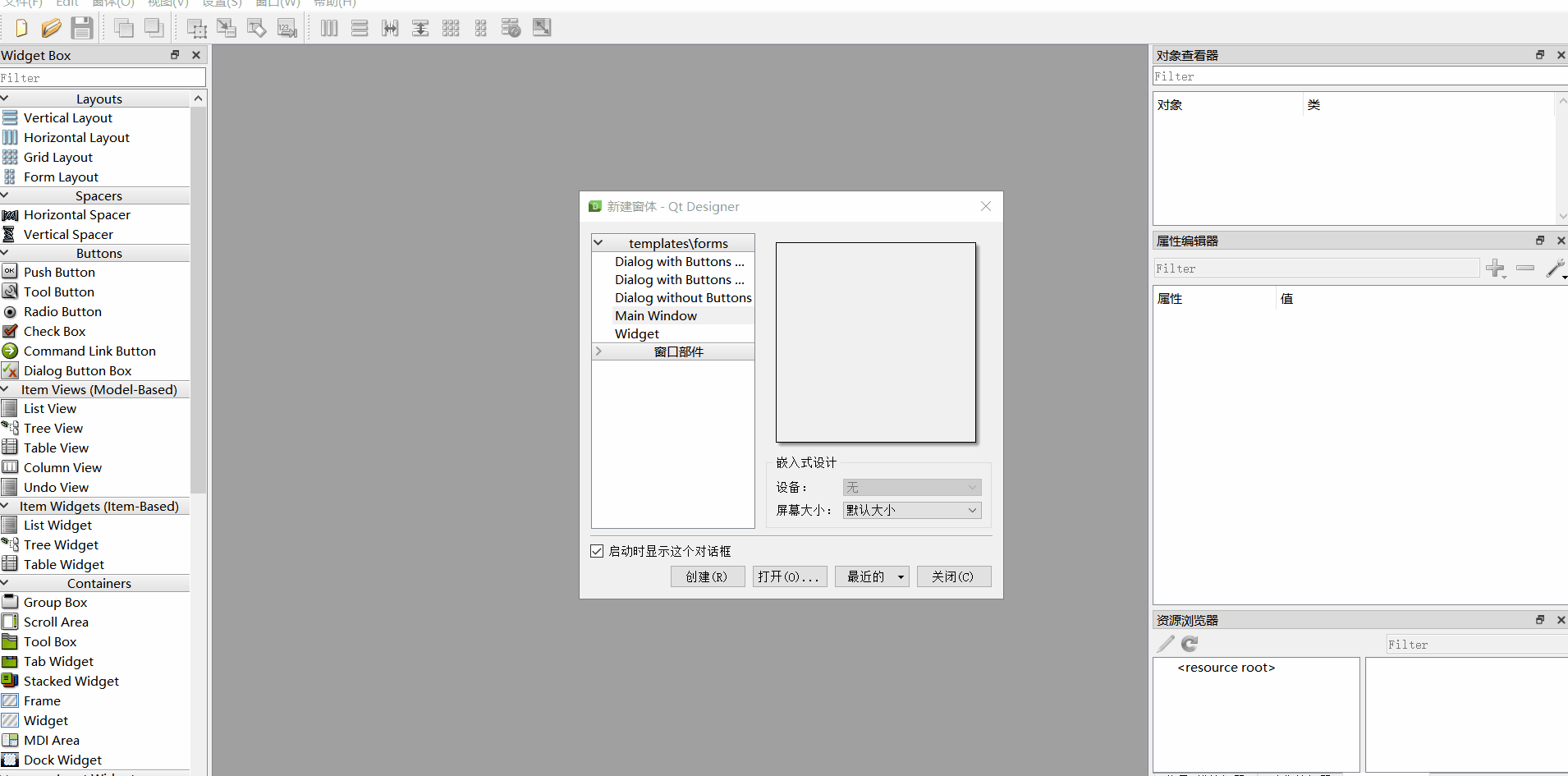Click the Lay Out in Form icon
Image resolution: width=1568 pixels, height=776 pixels.
pos(481,28)
